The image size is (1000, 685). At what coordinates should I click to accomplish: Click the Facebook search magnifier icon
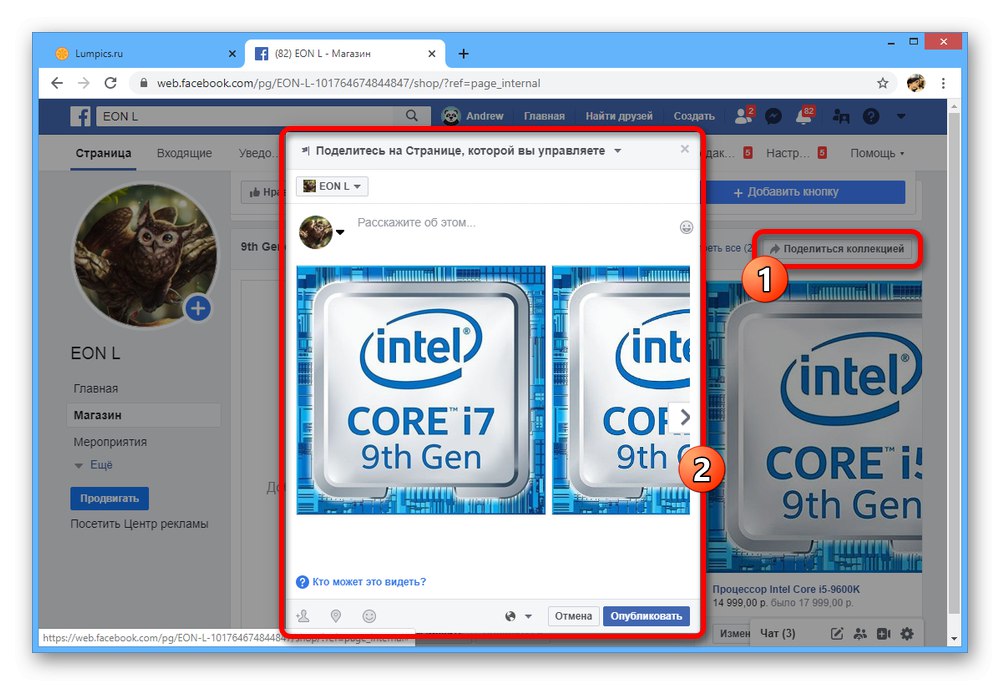click(x=412, y=115)
